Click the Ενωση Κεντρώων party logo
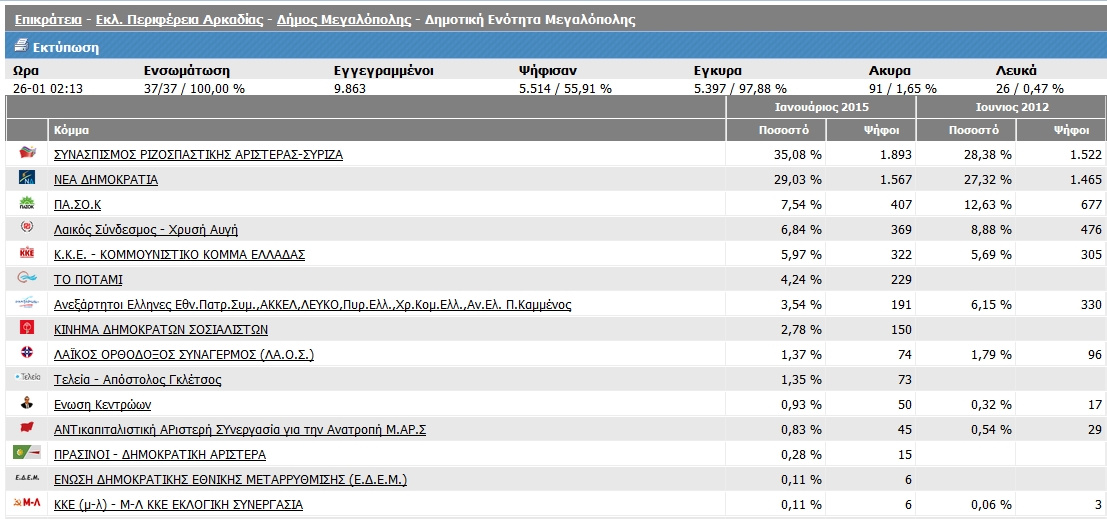 (x=27, y=404)
